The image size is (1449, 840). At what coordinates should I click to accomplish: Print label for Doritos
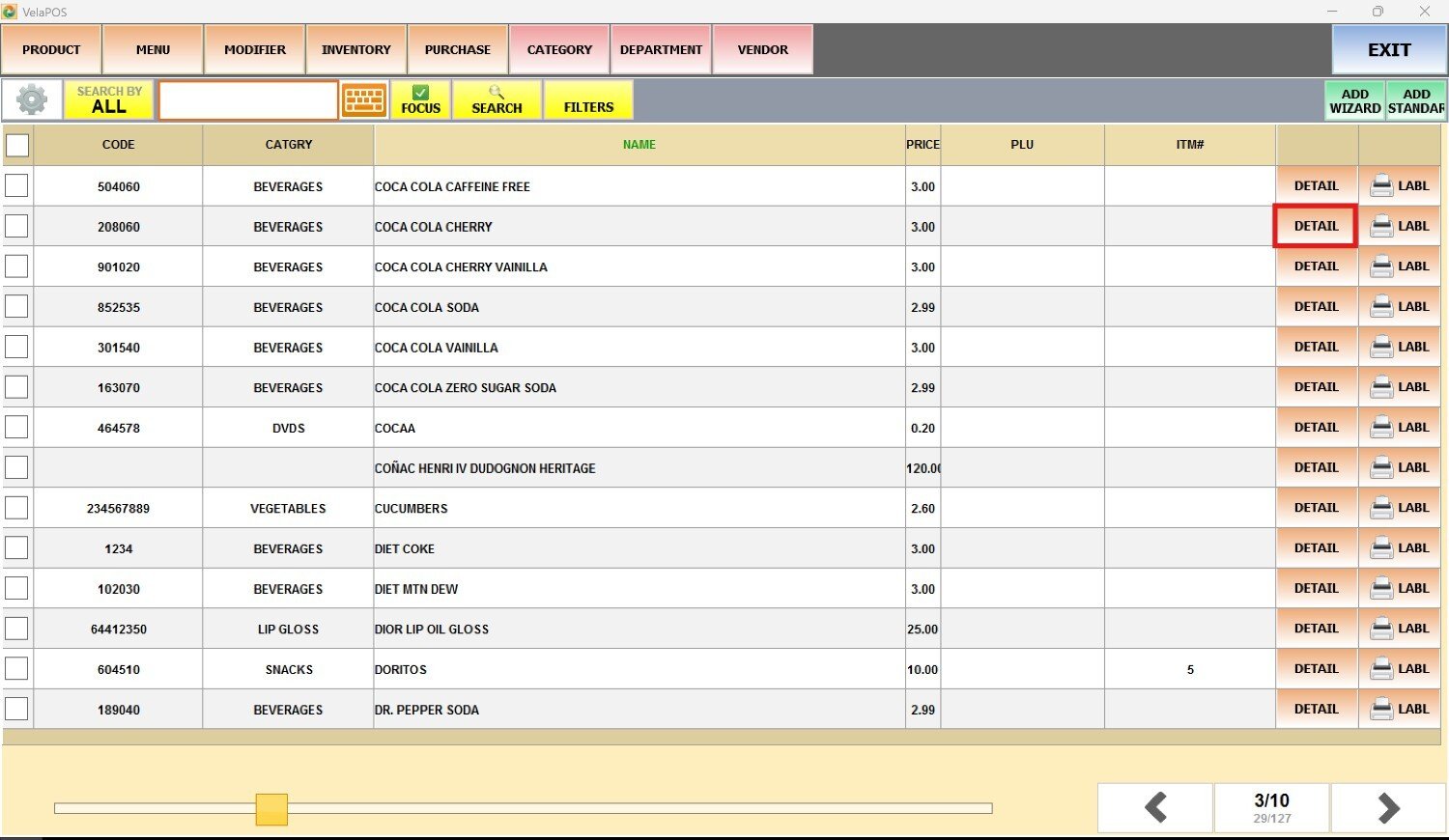pos(1400,668)
